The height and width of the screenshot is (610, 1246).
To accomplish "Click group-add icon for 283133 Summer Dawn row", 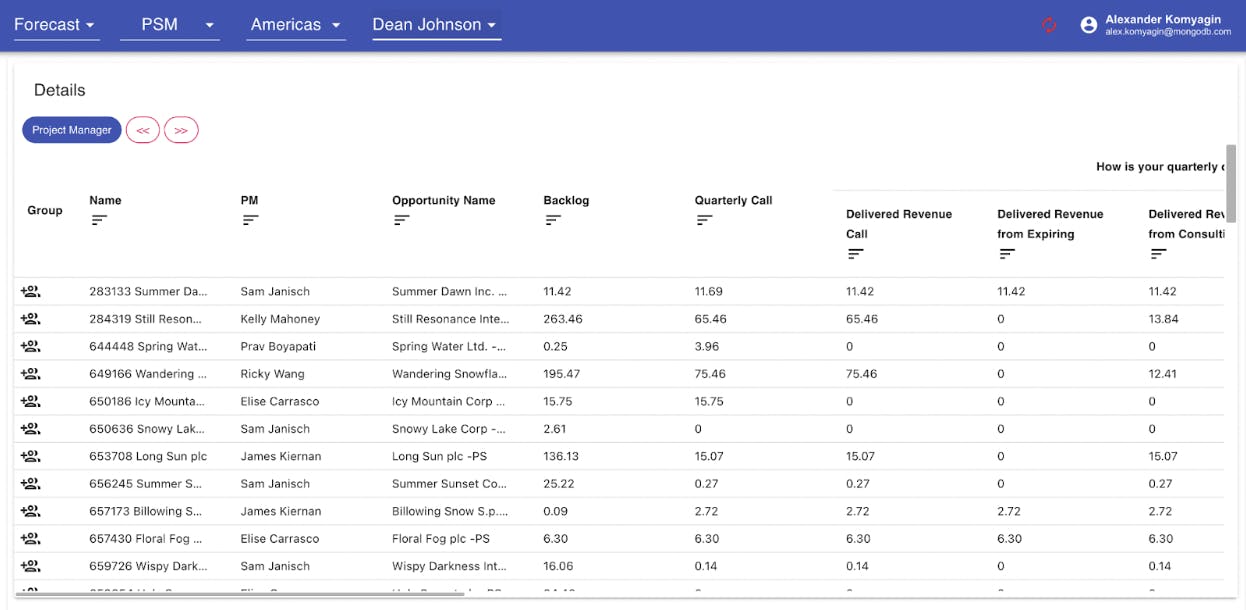I will 30,292.
